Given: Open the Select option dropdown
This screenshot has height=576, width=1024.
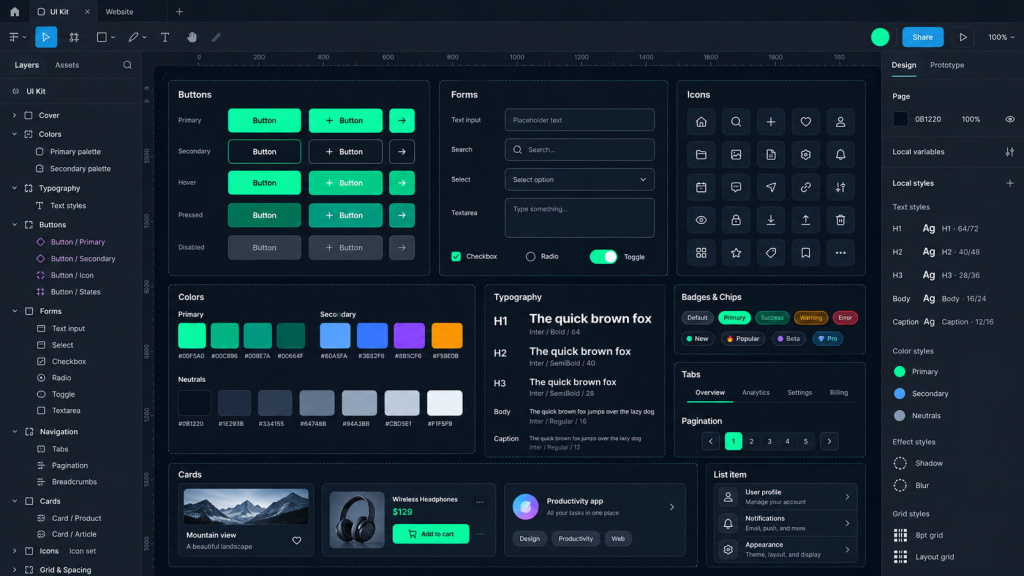Looking at the screenshot, I should click(579, 180).
